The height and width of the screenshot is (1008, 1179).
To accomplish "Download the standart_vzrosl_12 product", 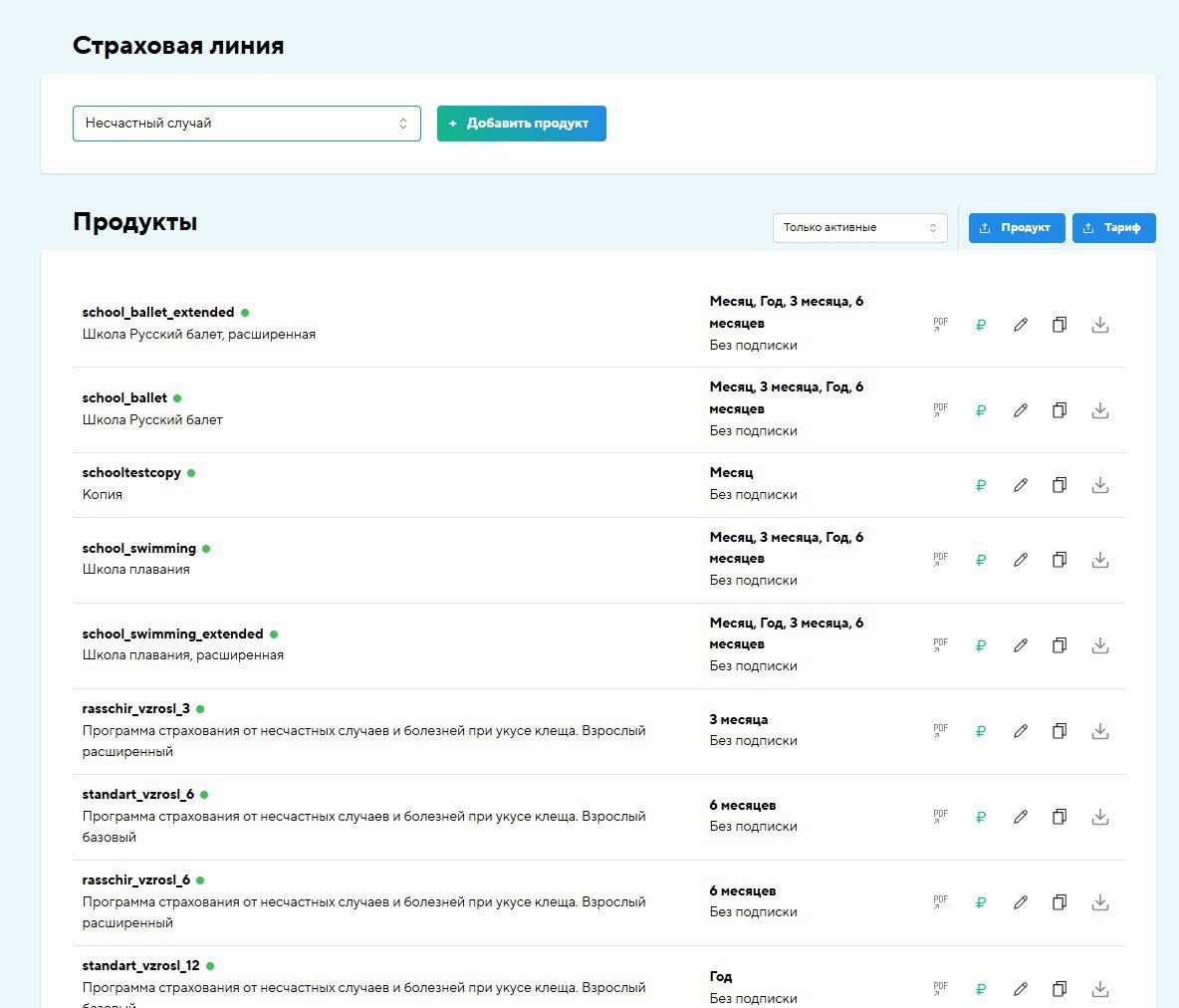I will click(x=1100, y=988).
